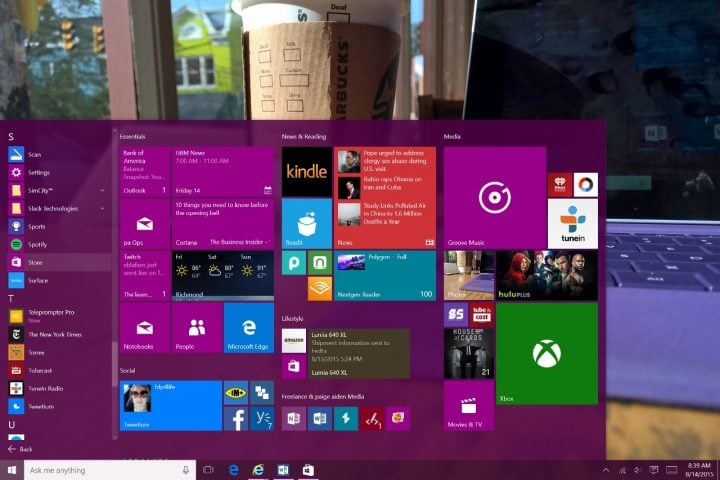Show hidden tray icons chevron

(x=606, y=470)
